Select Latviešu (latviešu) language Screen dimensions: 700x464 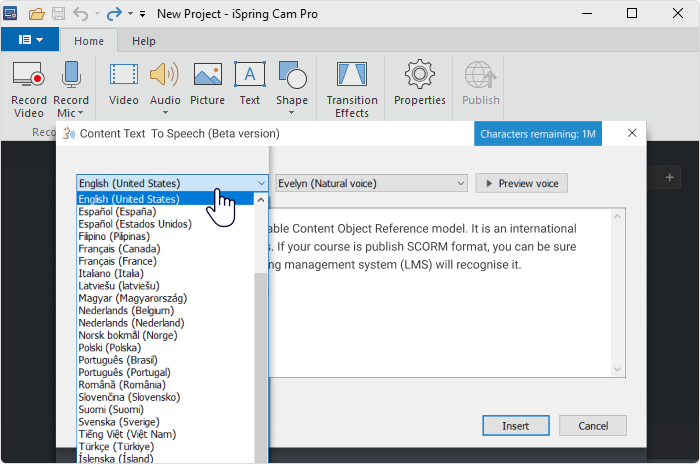(165, 285)
